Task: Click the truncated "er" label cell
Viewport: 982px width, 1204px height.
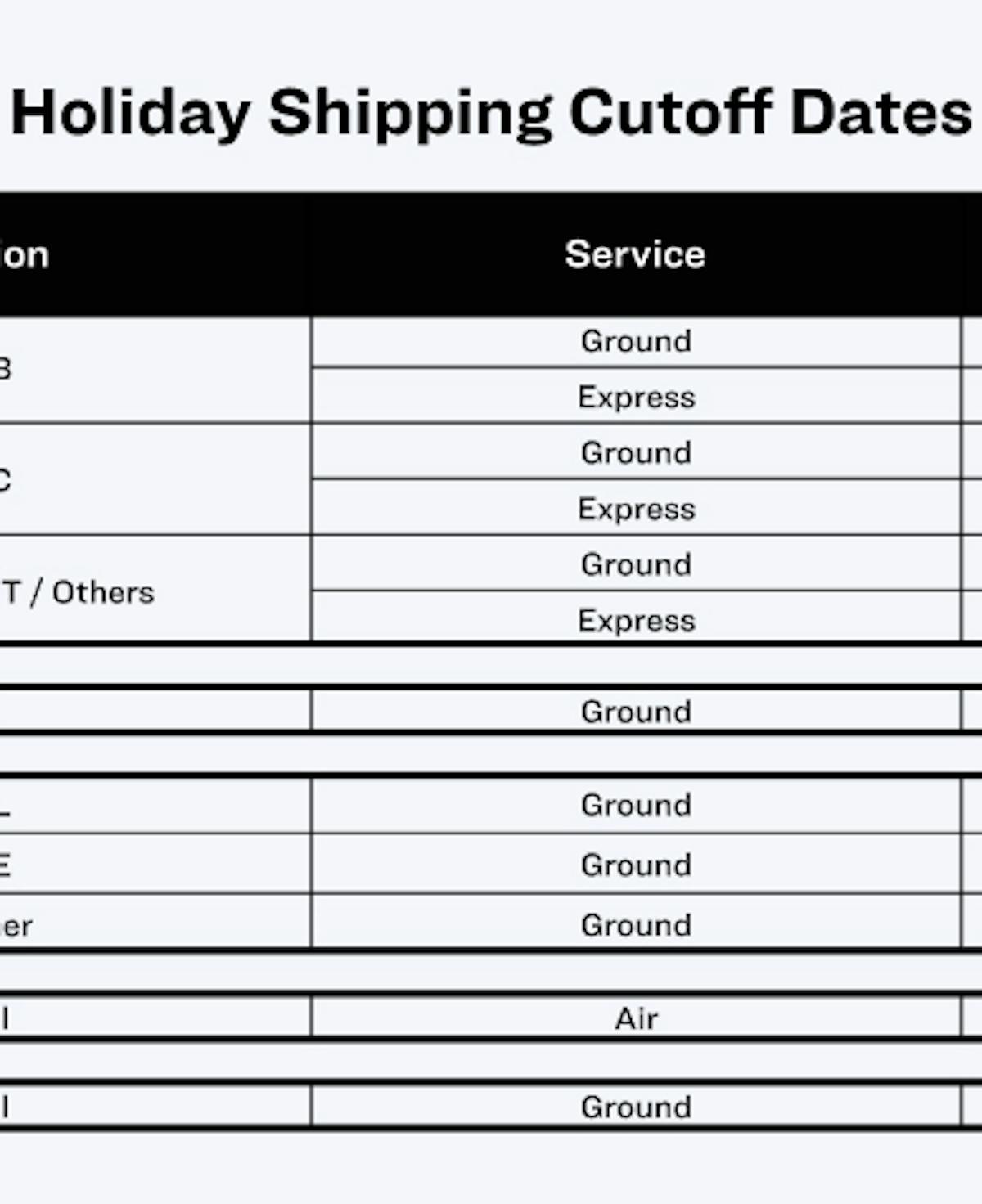Action: pos(16,926)
